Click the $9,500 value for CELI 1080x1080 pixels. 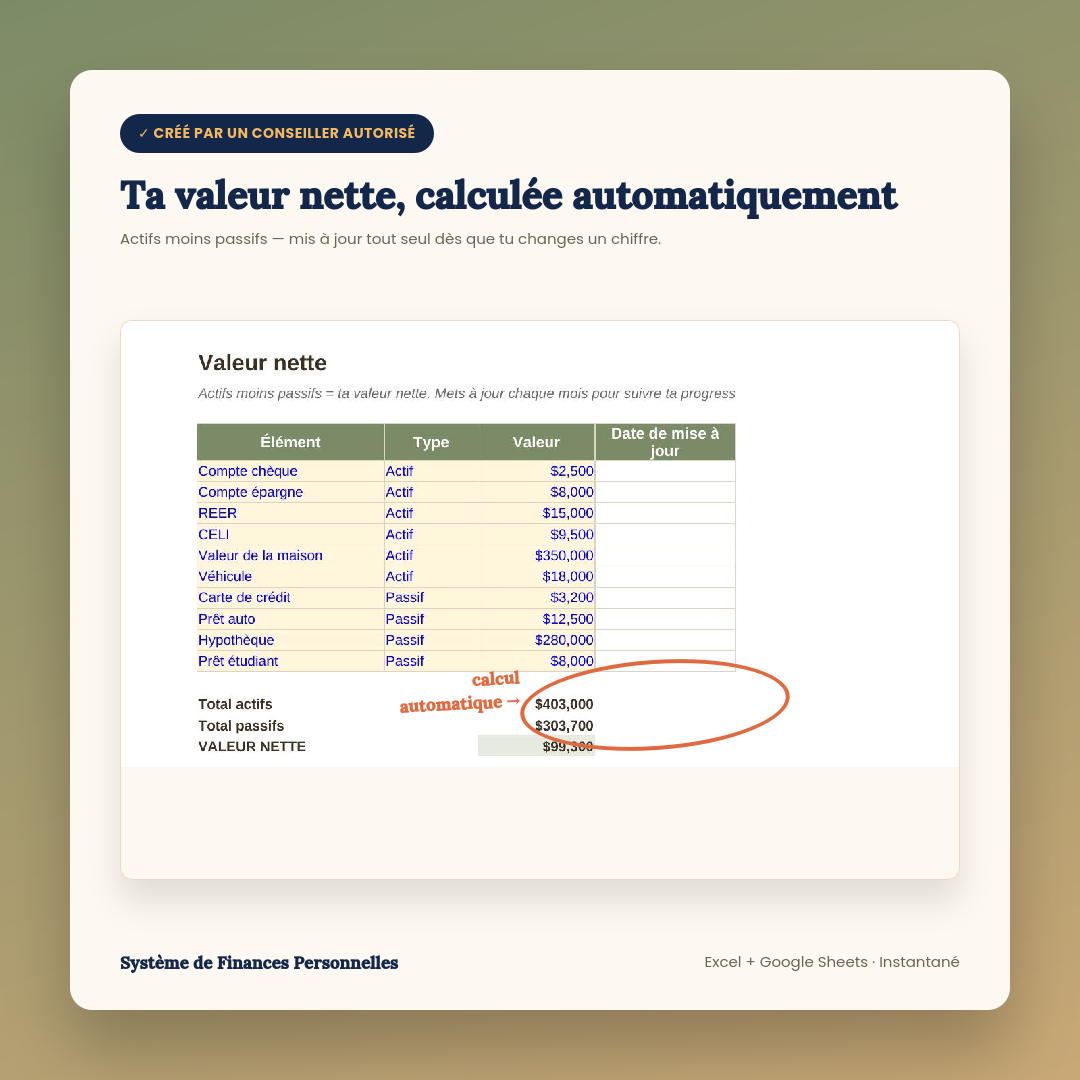pyautogui.click(x=537, y=534)
